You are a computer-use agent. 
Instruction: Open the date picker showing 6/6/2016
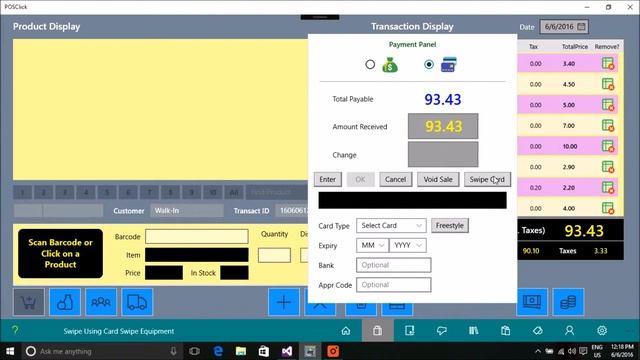pos(564,27)
